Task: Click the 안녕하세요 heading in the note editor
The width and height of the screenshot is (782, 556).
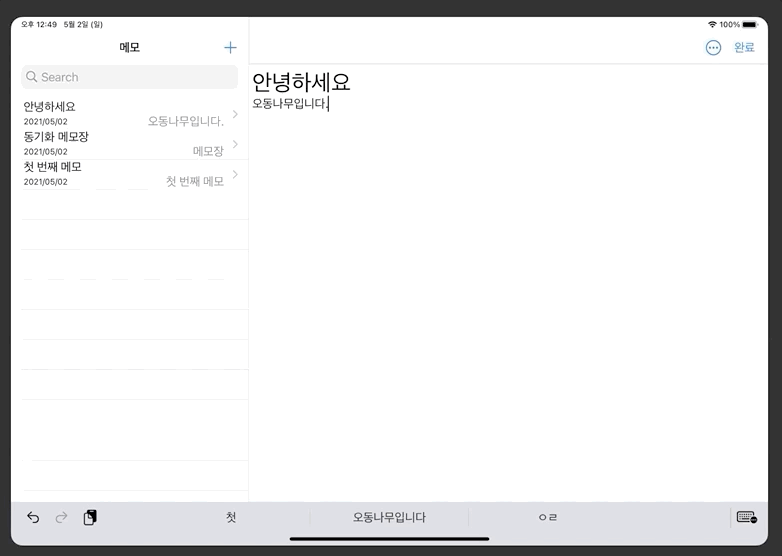Action: (301, 82)
